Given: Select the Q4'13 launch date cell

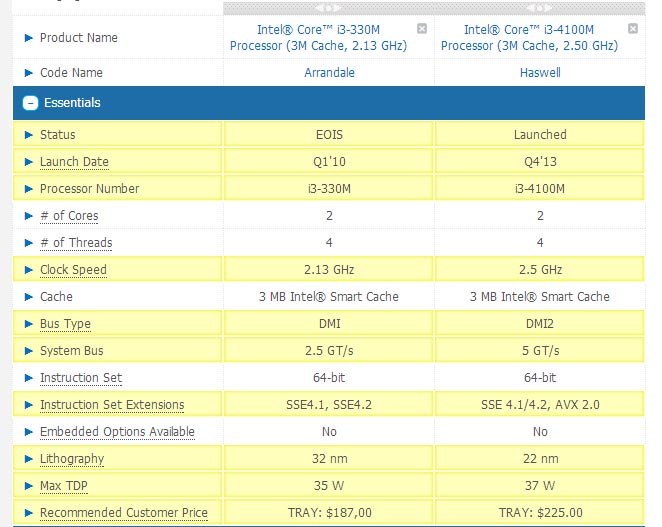Looking at the screenshot, I should (540, 162).
